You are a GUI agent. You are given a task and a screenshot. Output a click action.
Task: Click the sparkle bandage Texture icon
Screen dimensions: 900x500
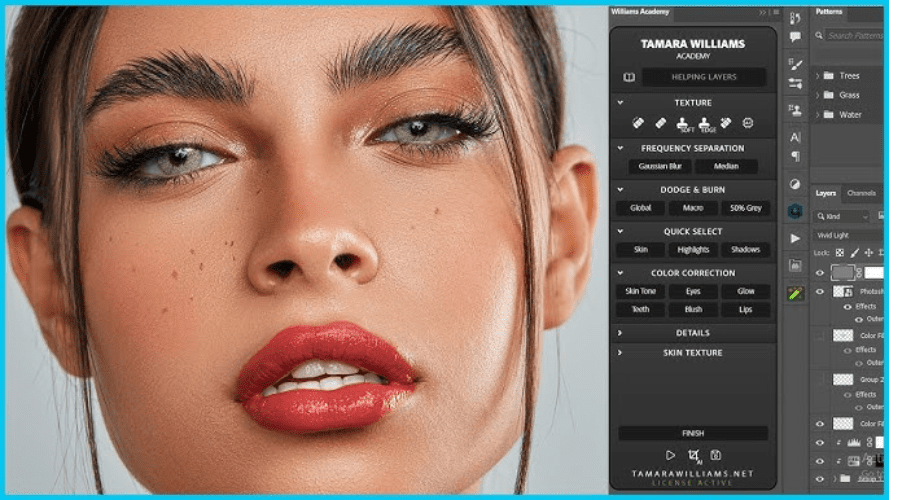[726, 123]
